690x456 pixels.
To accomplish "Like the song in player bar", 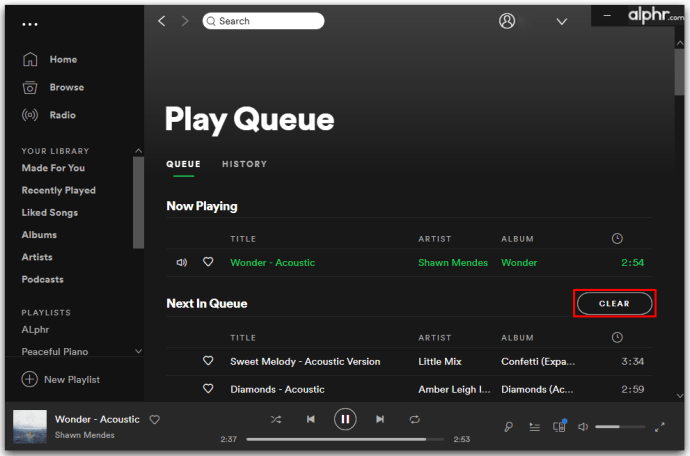I will tap(154, 419).
